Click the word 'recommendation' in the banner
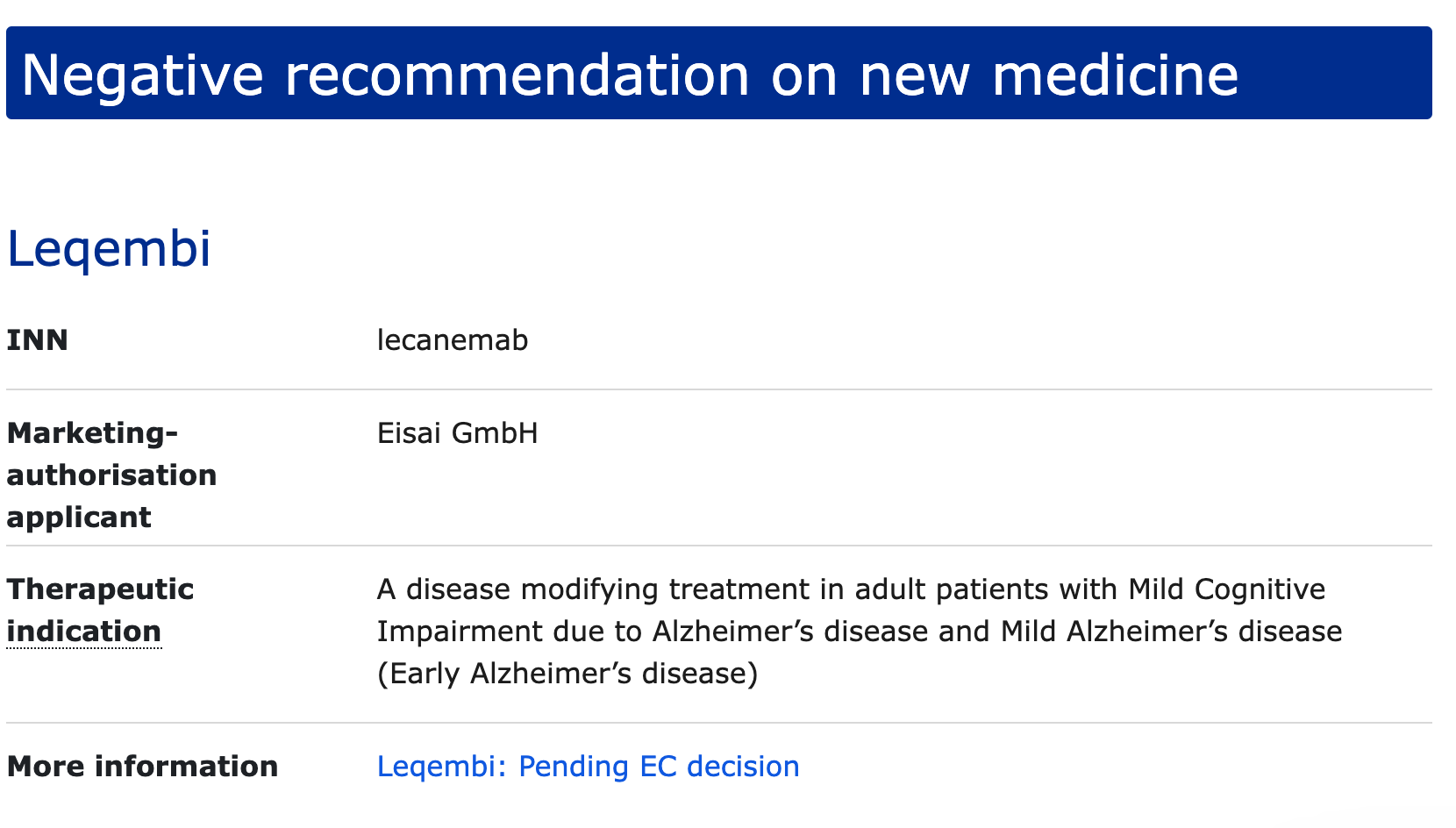Screen dimensions: 1456x828 tap(517, 74)
